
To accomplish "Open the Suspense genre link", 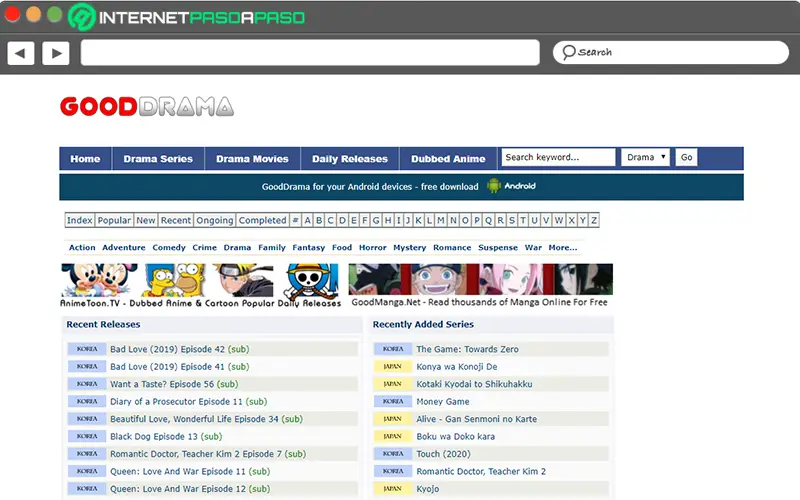I will tap(498, 247).
